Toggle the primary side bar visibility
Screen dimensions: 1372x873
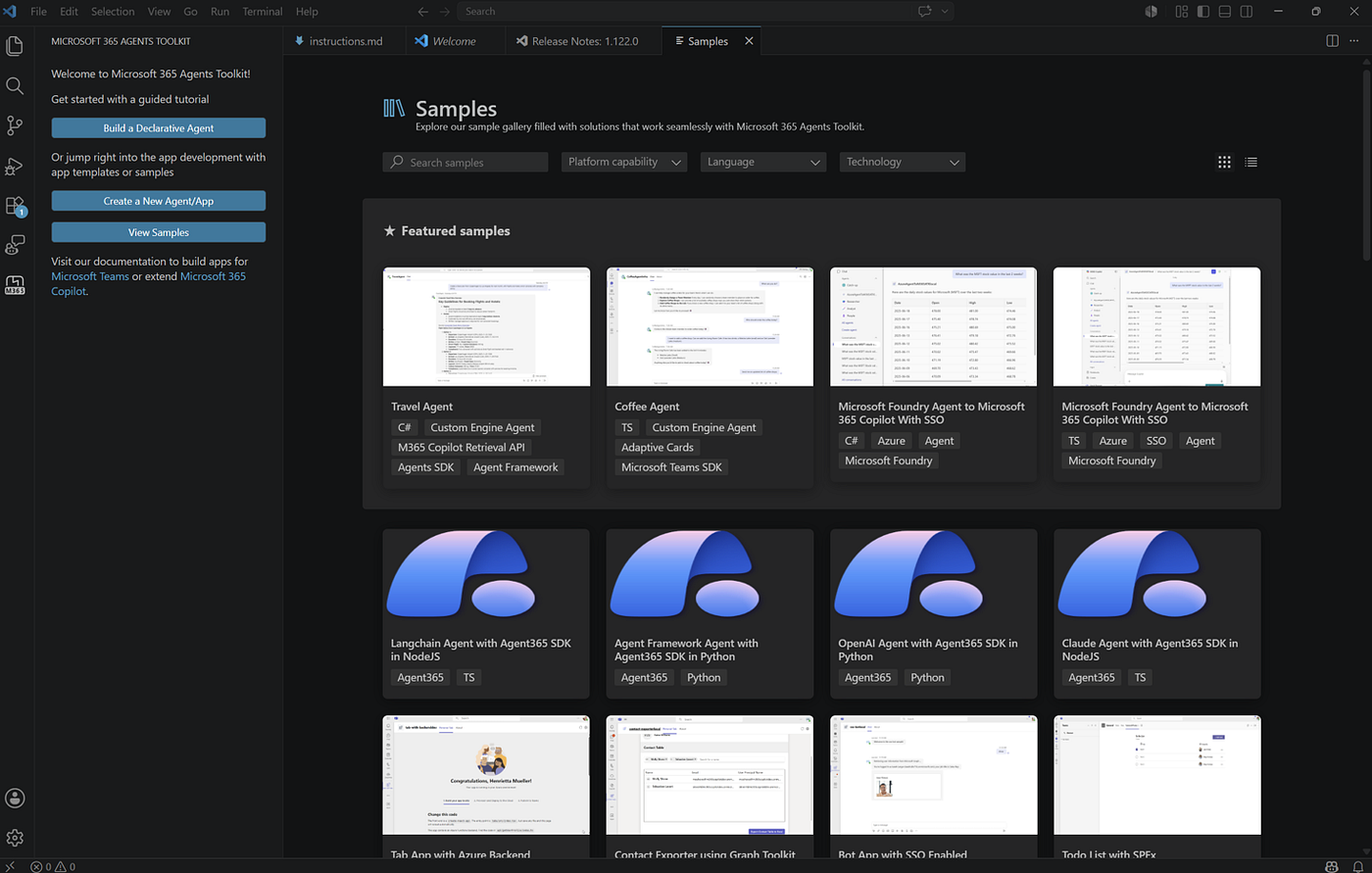(1203, 12)
